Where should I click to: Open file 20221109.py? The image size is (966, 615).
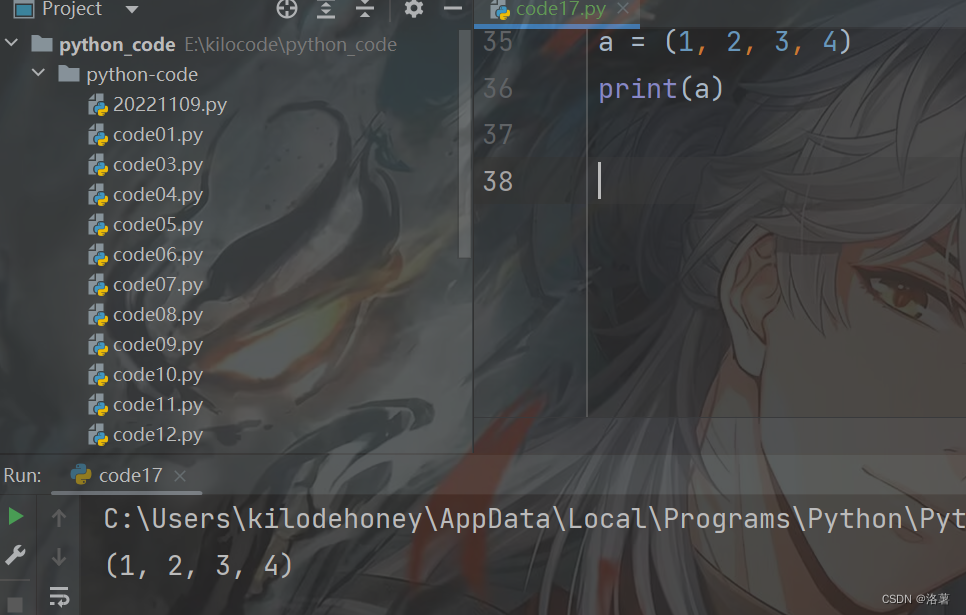point(169,105)
